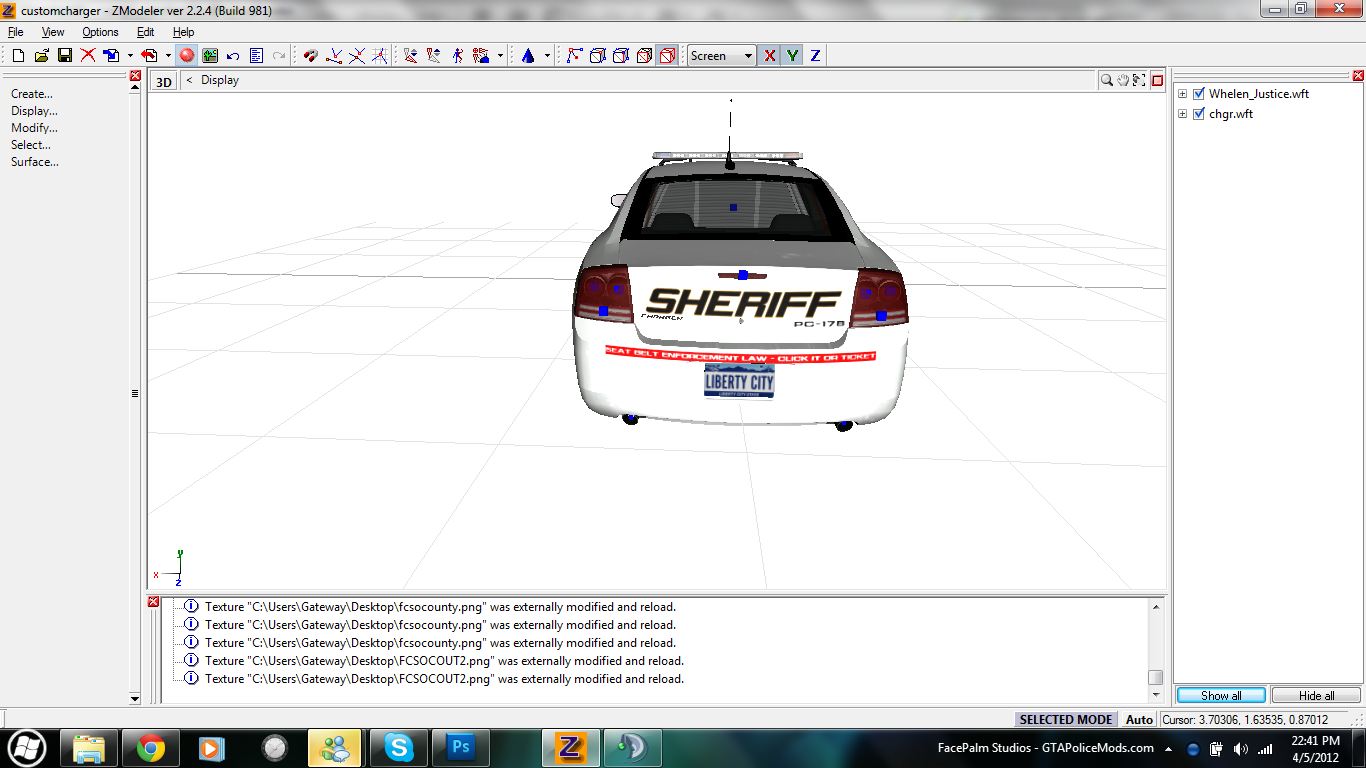Click the Undo arrow icon
This screenshot has height=768, width=1366.
233,56
